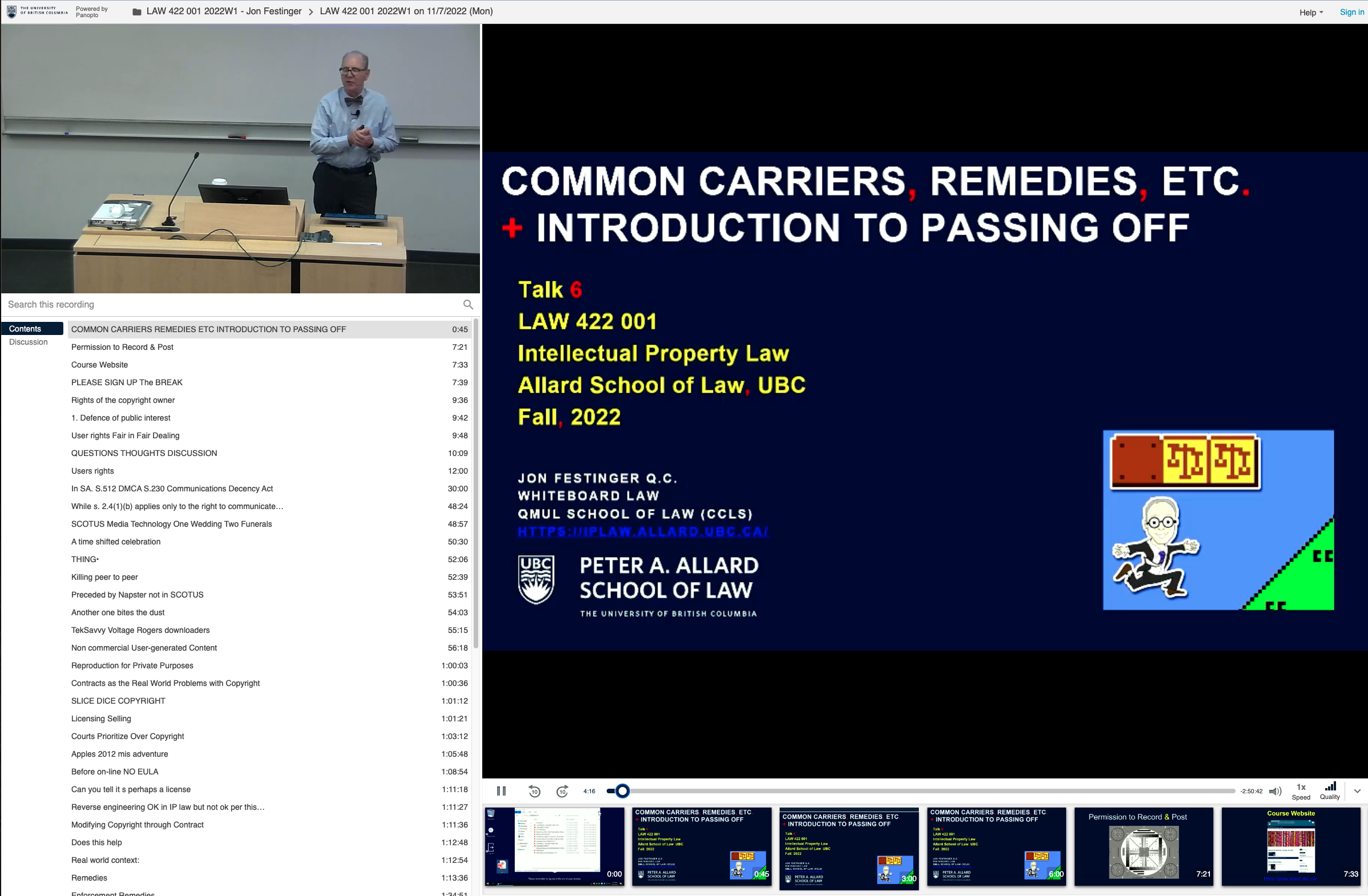
Task: Skip forward 10 seconds in the video
Action: pos(562,791)
